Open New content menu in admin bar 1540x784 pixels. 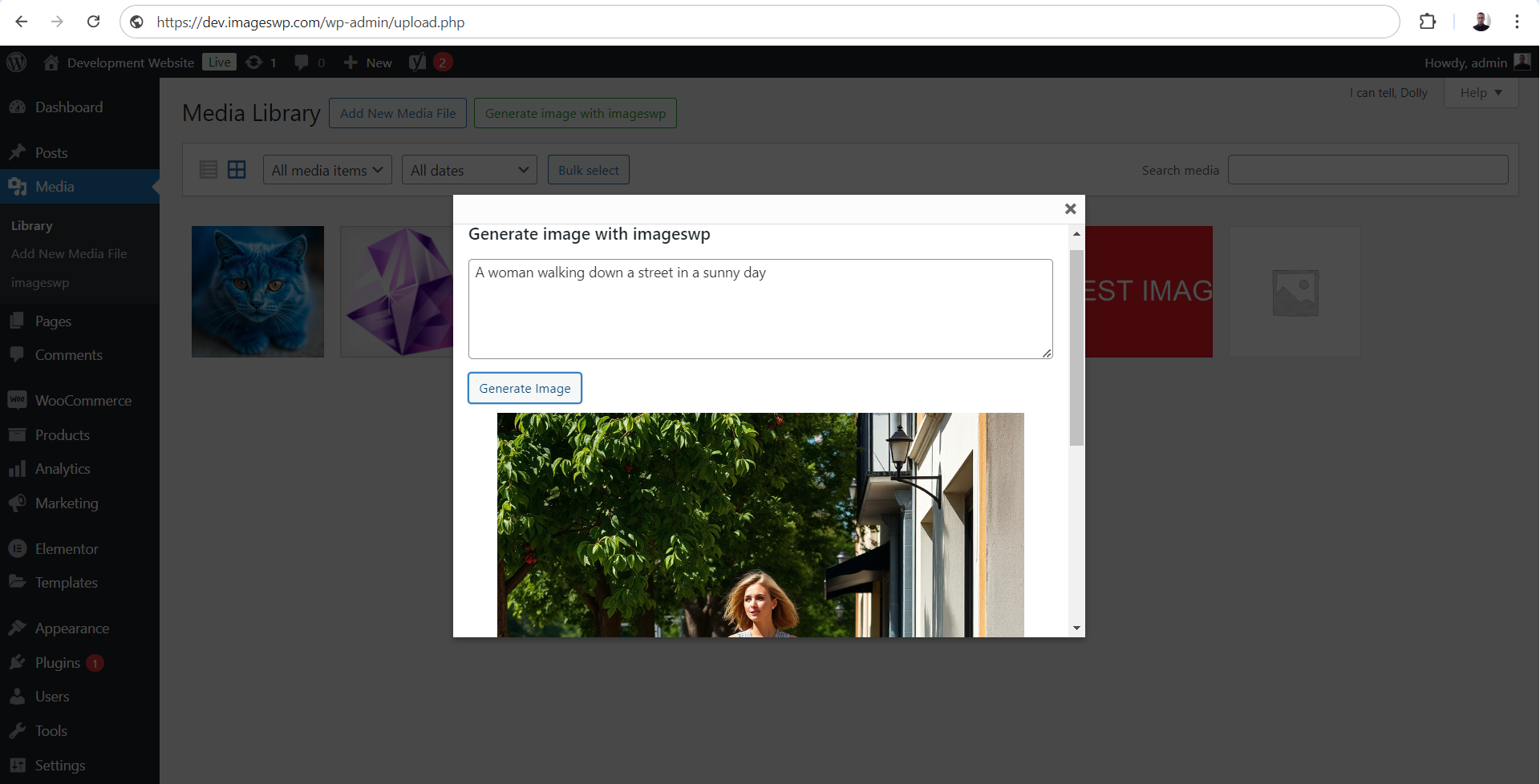tap(368, 63)
